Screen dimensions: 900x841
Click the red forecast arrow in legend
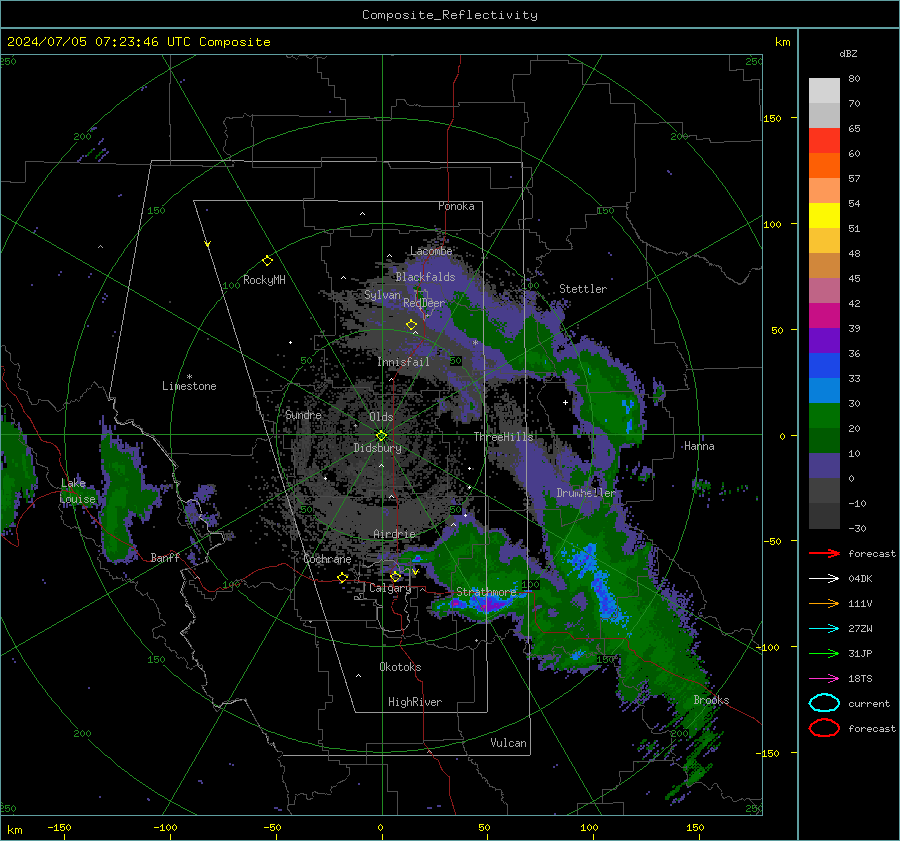(824, 553)
